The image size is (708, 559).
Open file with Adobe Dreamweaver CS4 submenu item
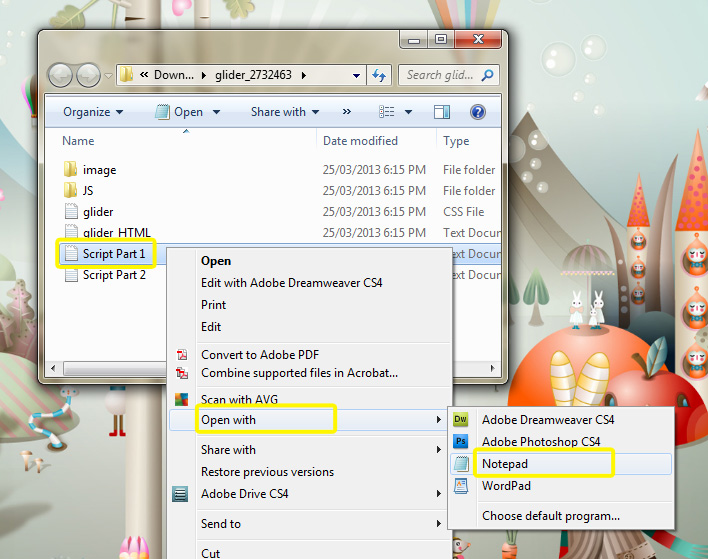(547, 420)
